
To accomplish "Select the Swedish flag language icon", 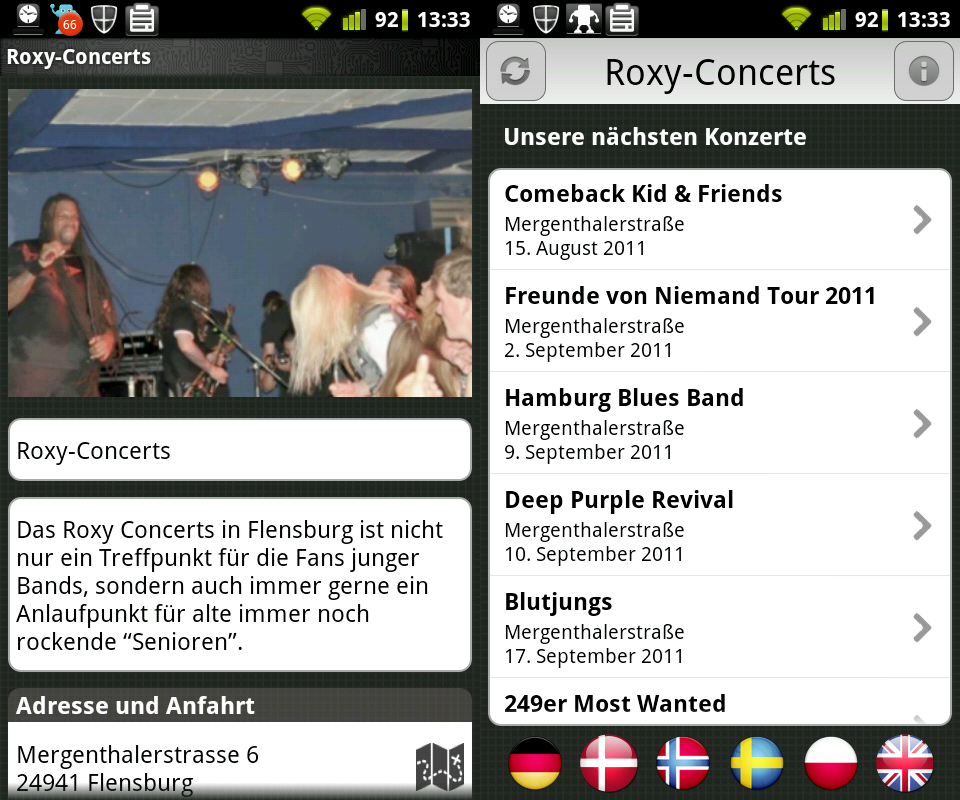I will [x=757, y=763].
